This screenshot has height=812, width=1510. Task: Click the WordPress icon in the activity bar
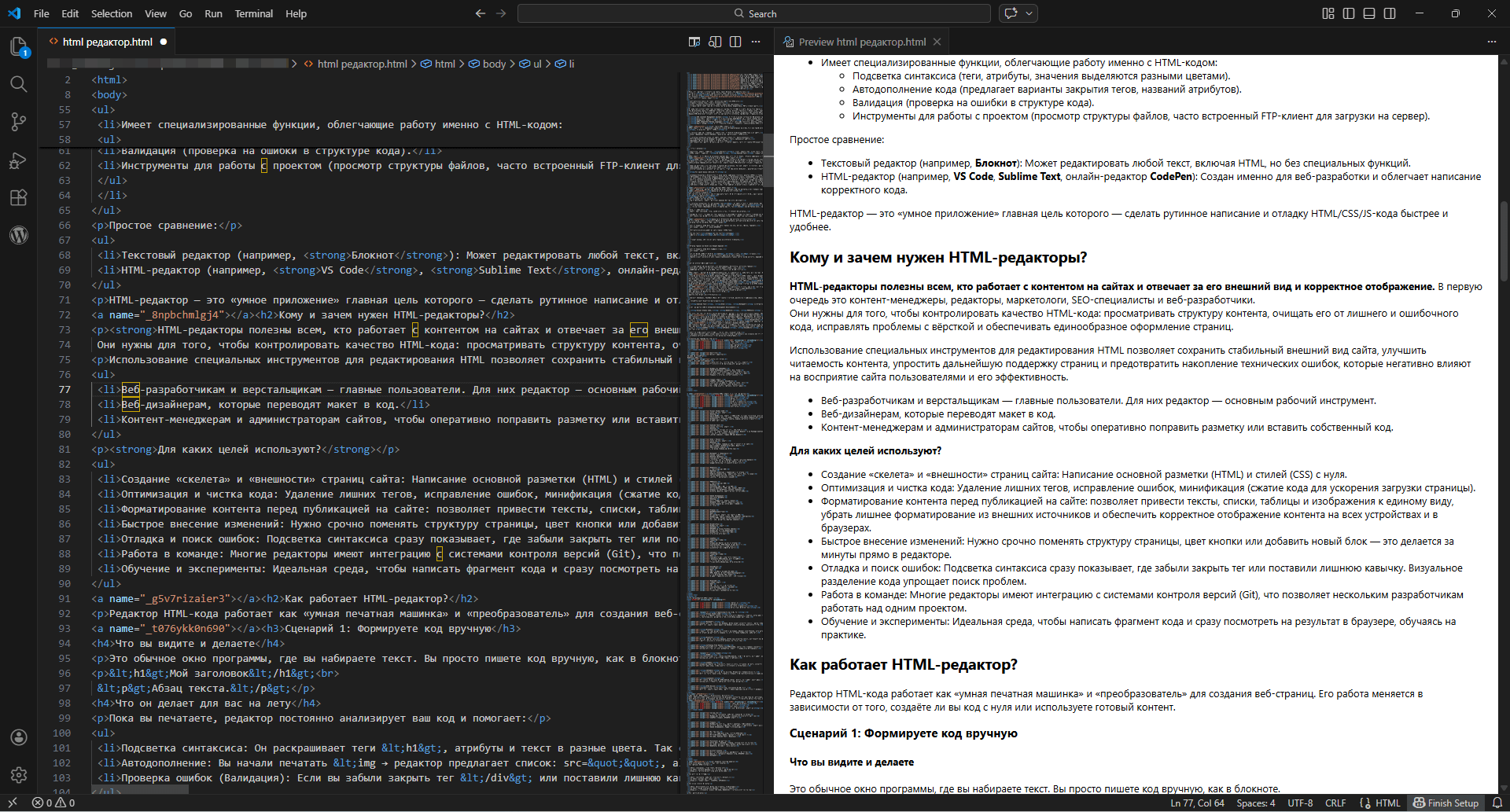[19, 234]
